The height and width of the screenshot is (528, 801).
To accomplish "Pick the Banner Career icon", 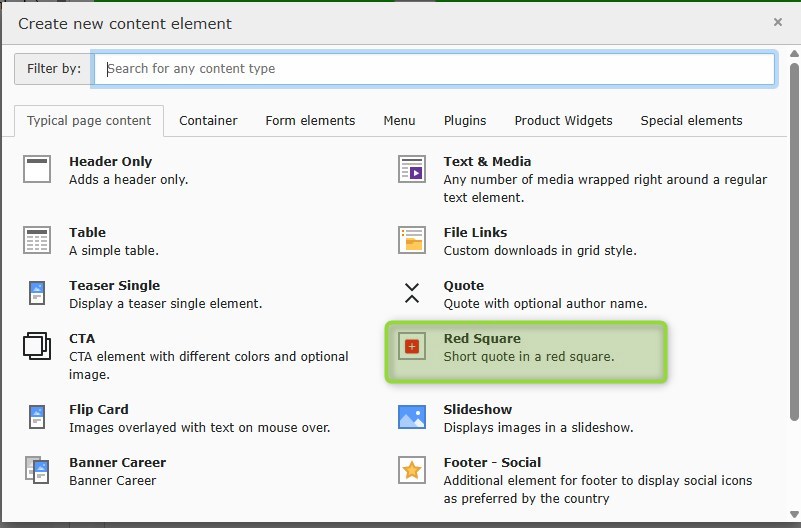I will pyautogui.click(x=37, y=470).
